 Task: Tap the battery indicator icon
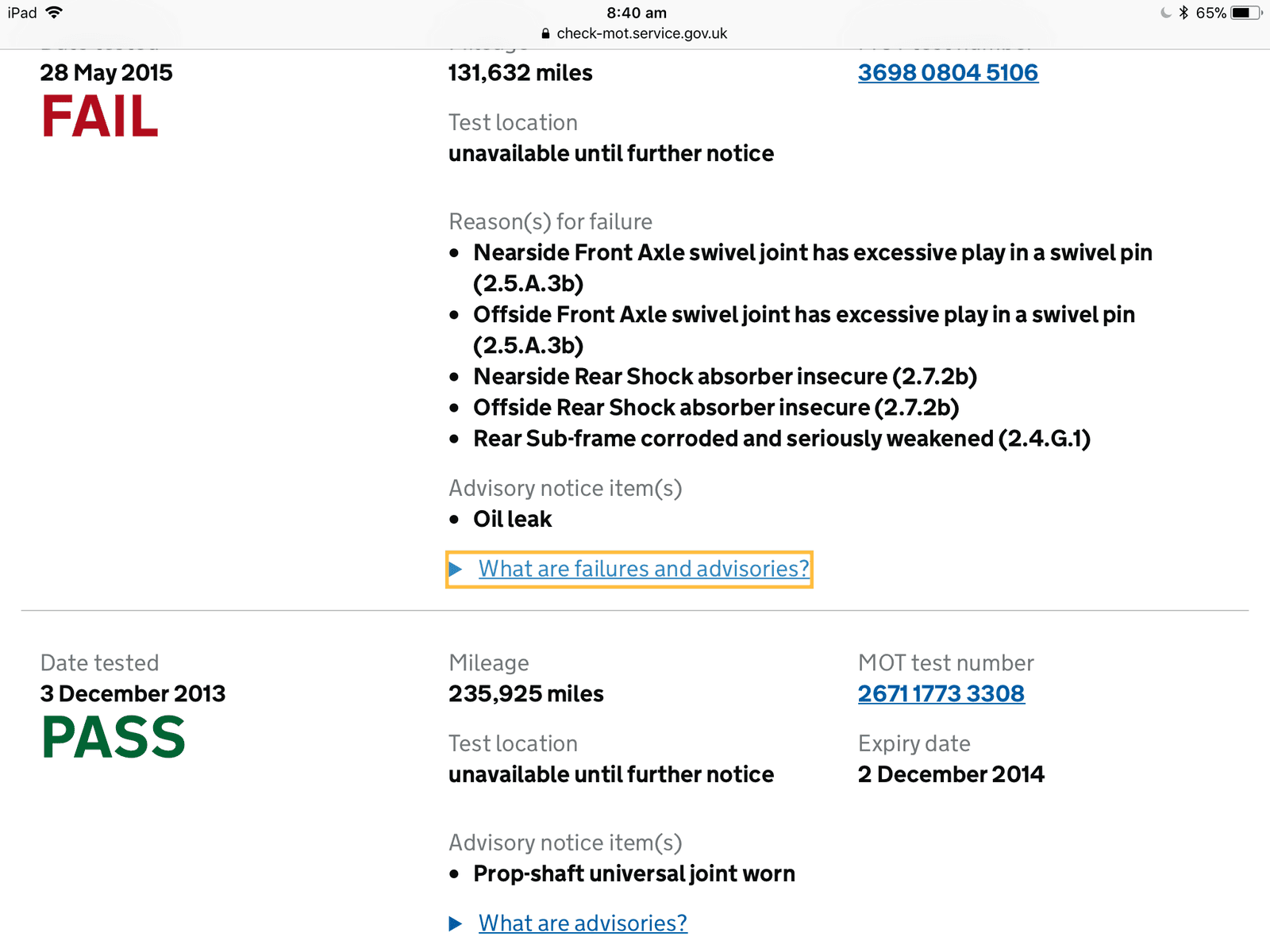click(1246, 13)
